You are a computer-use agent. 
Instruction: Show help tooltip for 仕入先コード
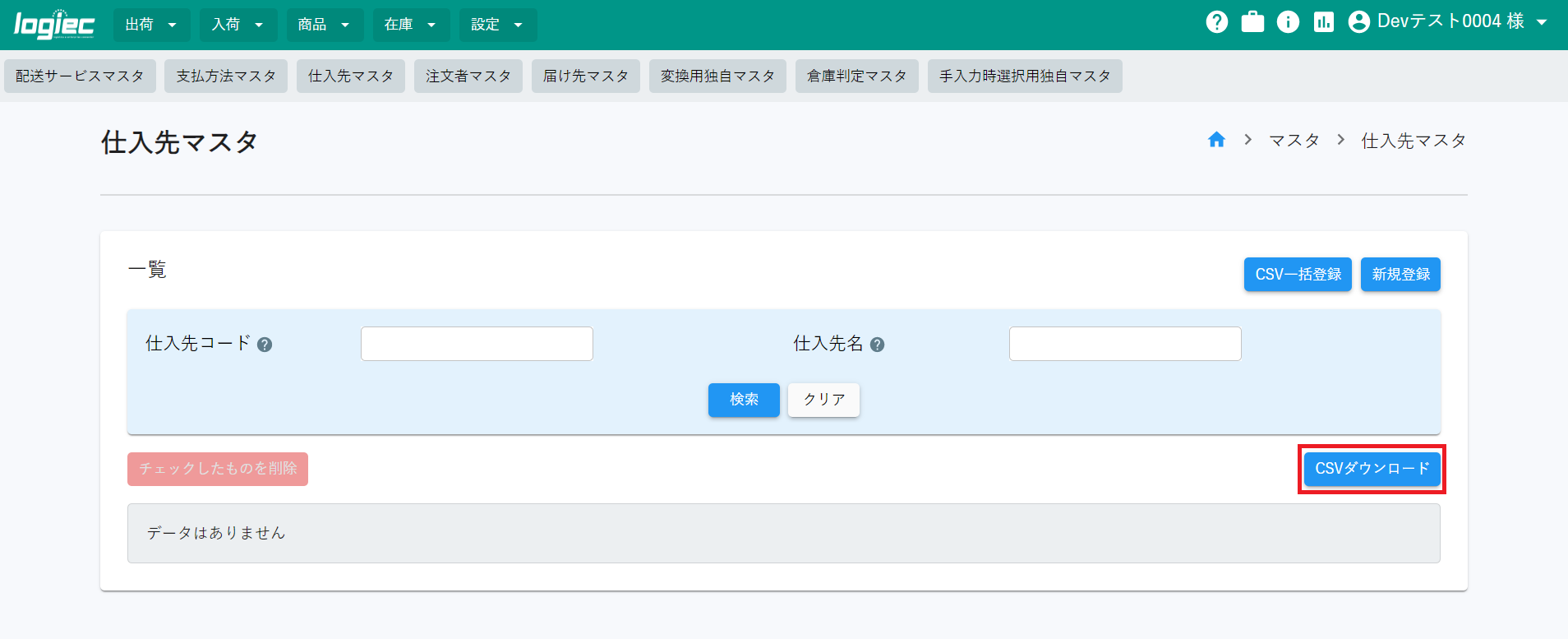265,345
